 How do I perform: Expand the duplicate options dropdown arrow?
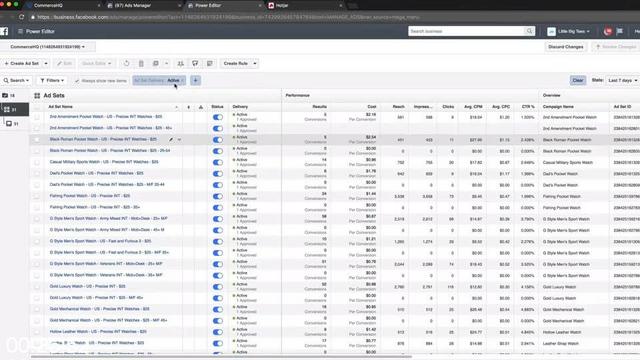(167, 64)
